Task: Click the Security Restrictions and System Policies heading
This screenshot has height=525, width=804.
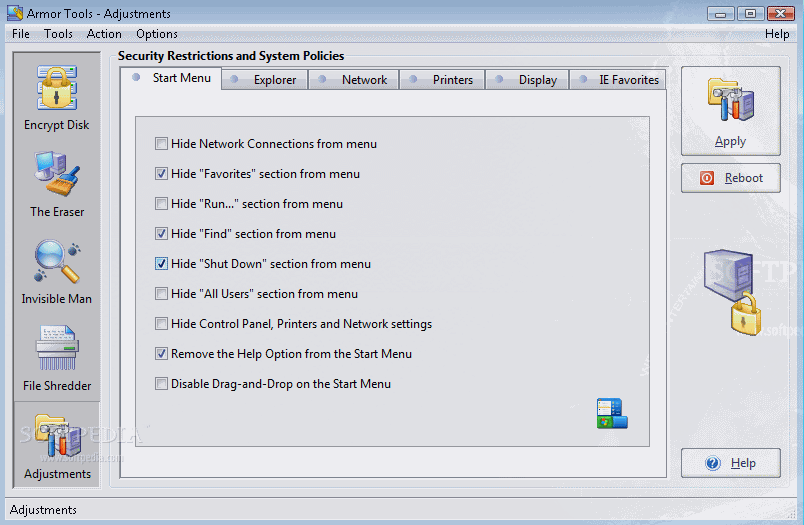Action: pos(231,56)
